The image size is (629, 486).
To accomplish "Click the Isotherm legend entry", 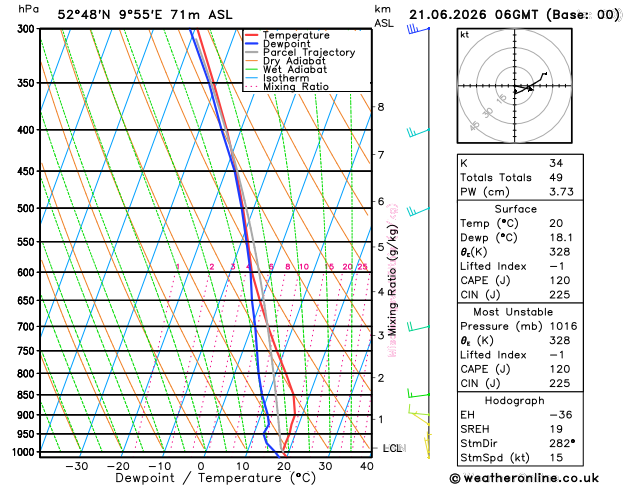I will 277,78.
